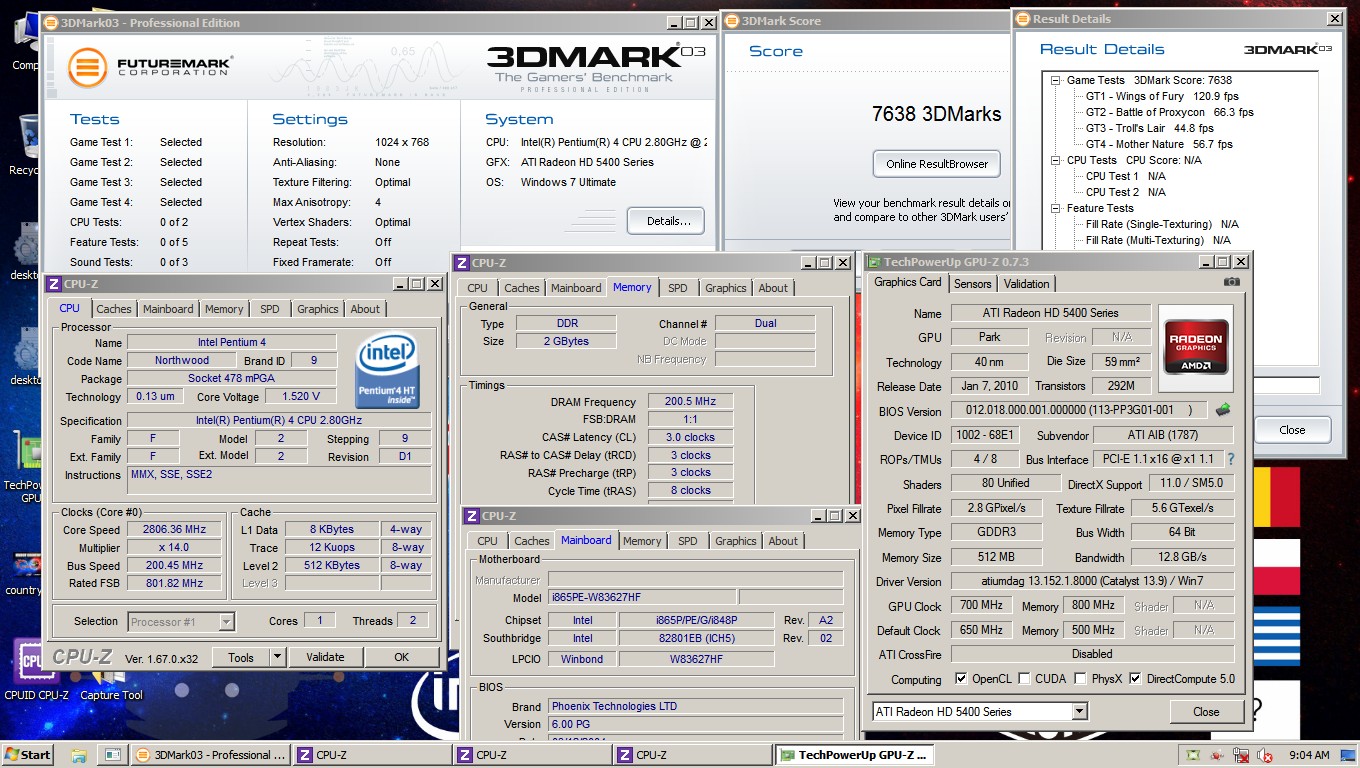Toggle the CUDA checkbox
The height and width of the screenshot is (768, 1360).
point(1024,679)
